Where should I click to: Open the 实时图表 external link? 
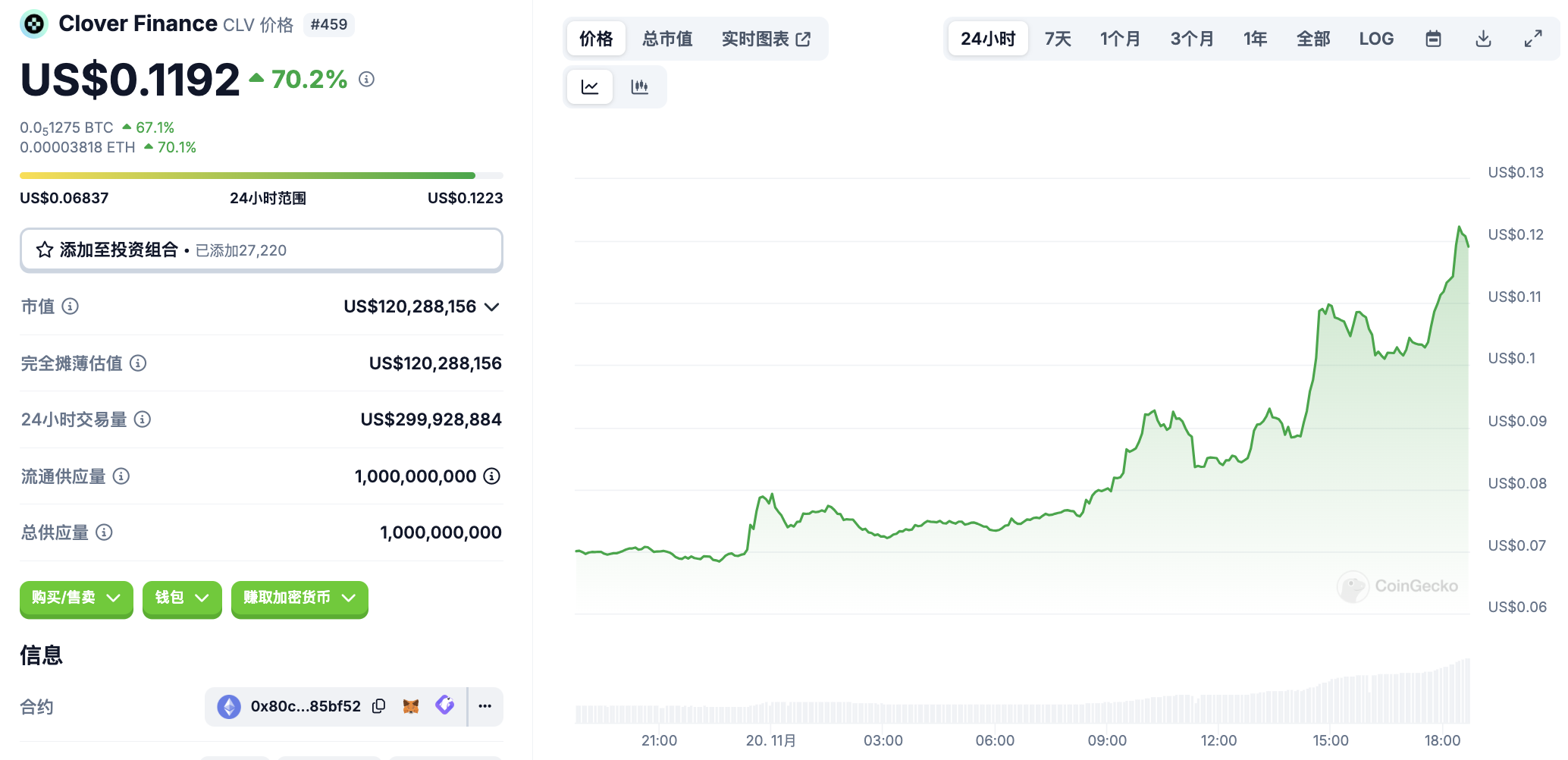click(766, 39)
